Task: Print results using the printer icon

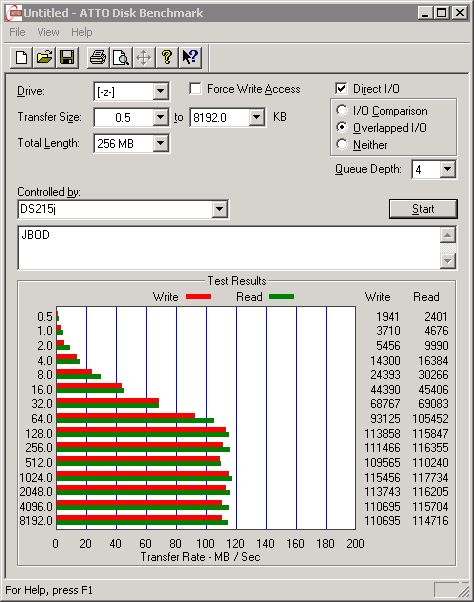Action: [98, 58]
